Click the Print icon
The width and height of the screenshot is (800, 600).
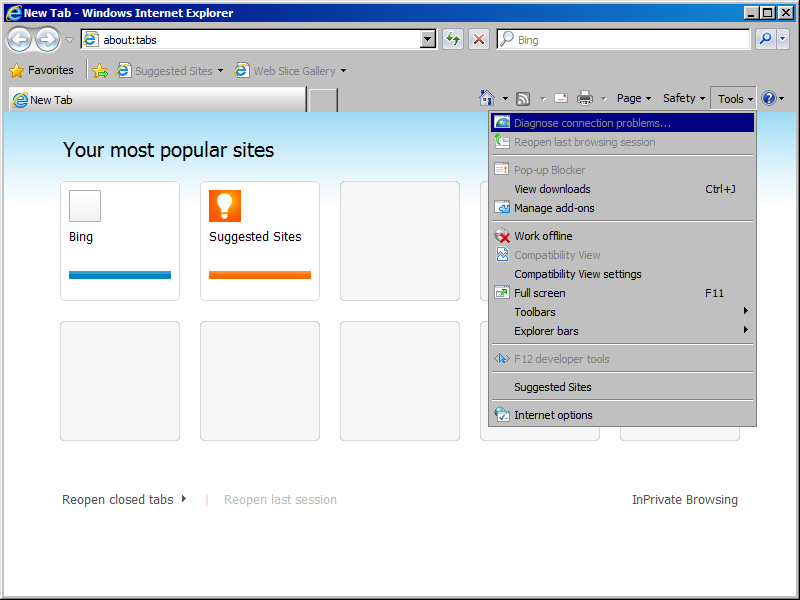[584, 98]
